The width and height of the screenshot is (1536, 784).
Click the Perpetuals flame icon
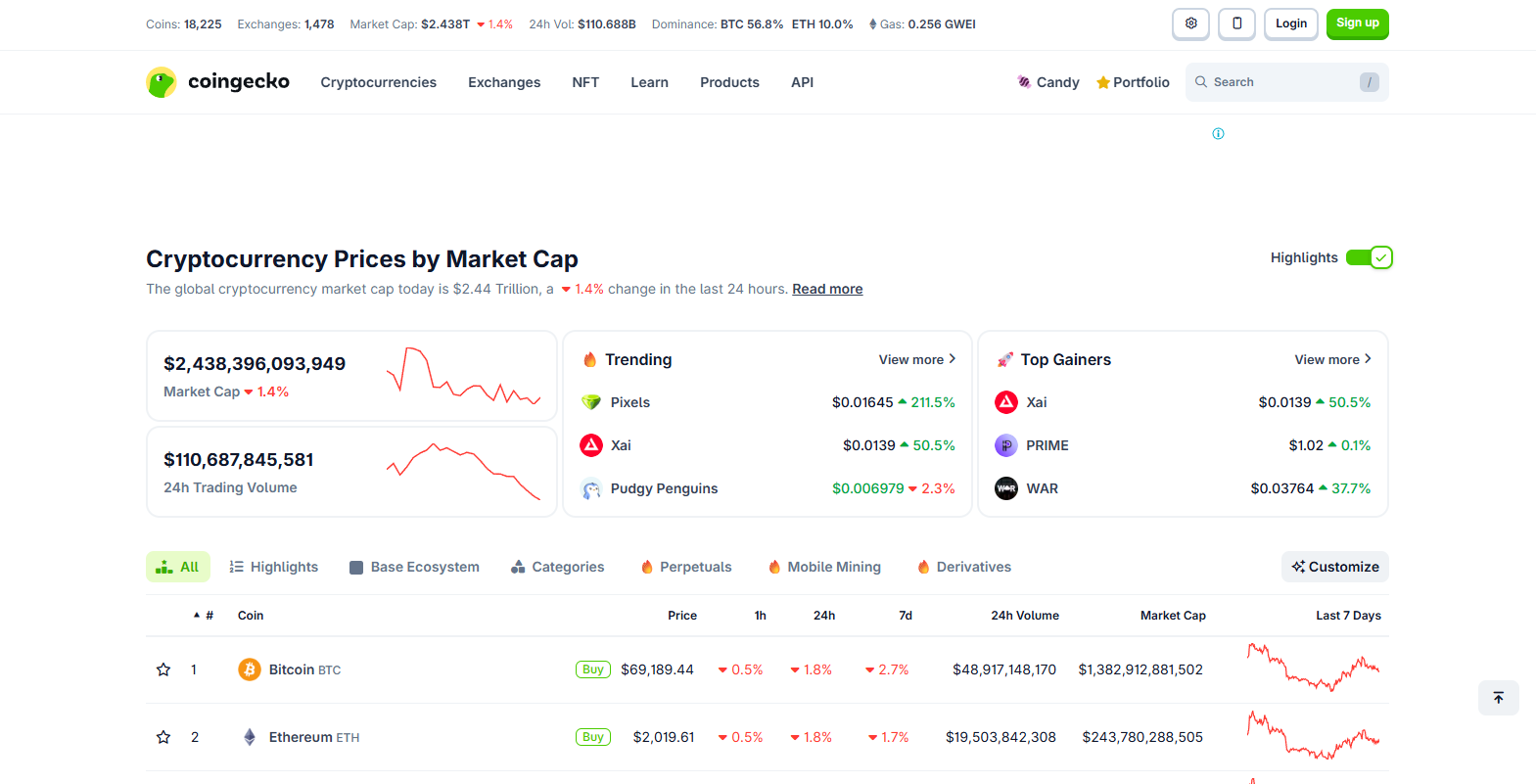pyautogui.click(x=647, y=567)
